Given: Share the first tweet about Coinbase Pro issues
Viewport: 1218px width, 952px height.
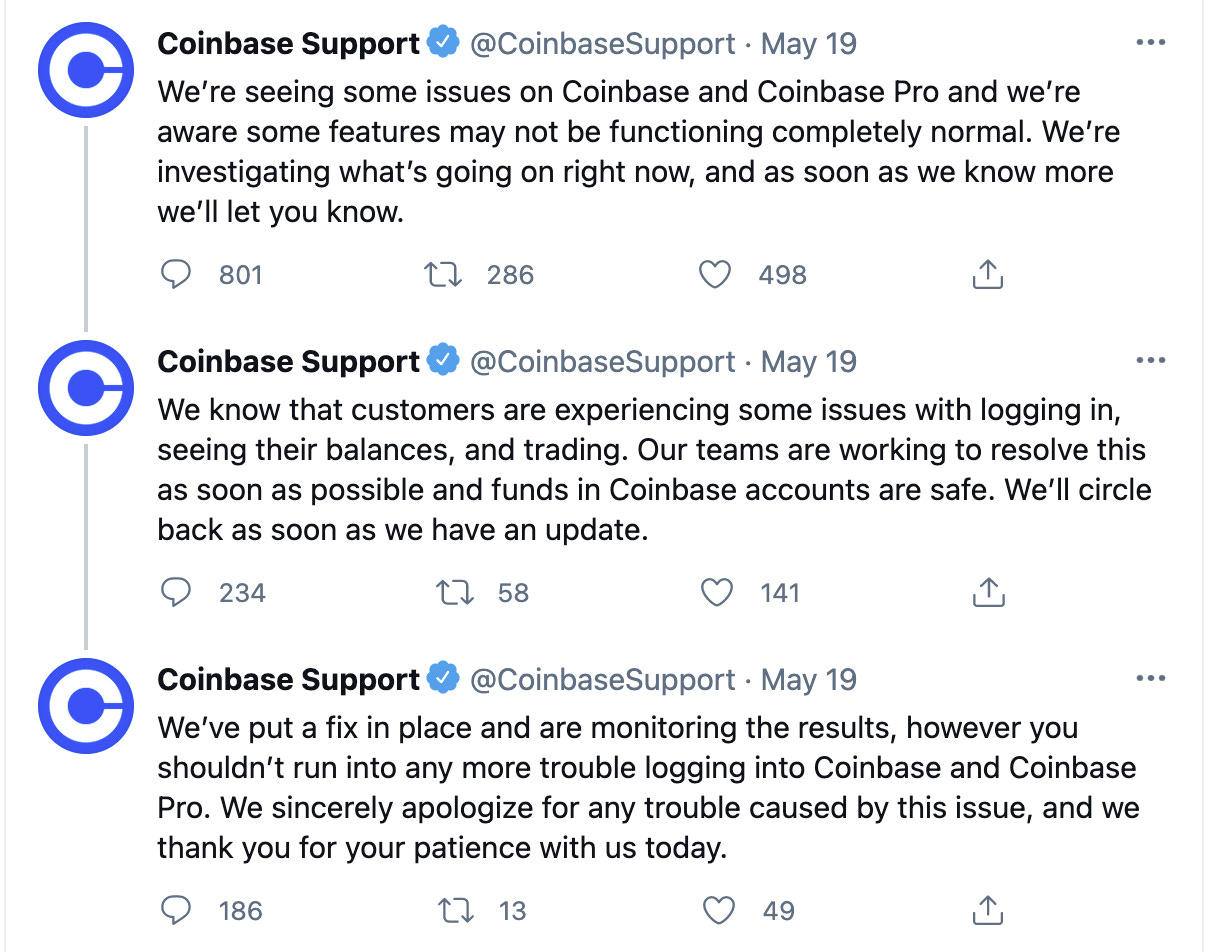Looking at the screenshot, I should [x=987, y=274].
